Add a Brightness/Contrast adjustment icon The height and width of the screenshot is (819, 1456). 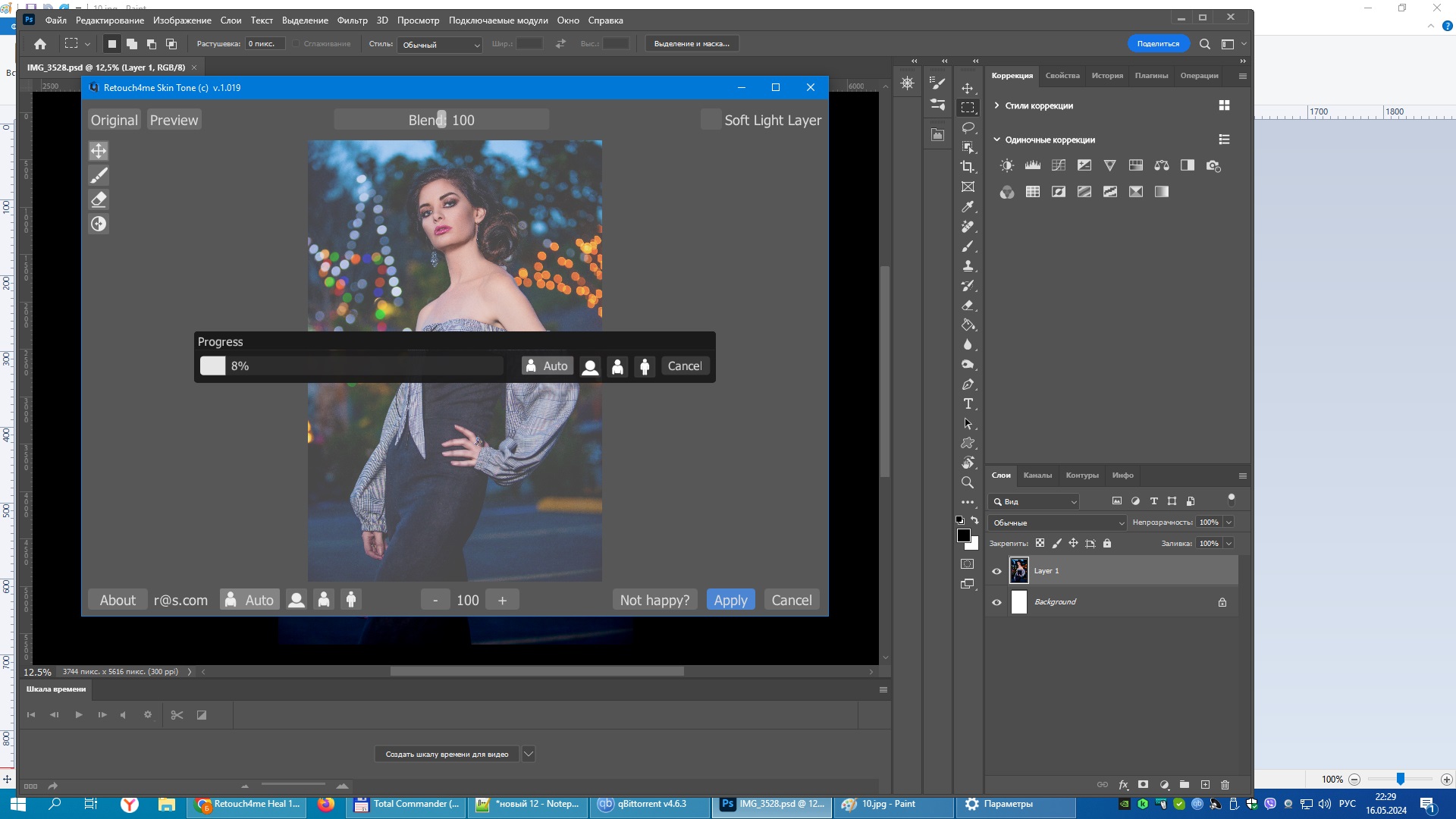pos(1007,165)
